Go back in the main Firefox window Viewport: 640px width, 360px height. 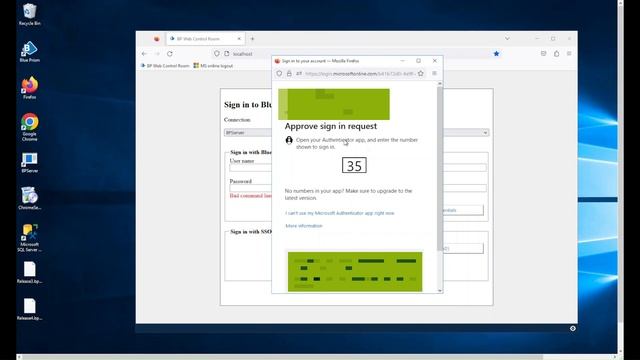144,53
